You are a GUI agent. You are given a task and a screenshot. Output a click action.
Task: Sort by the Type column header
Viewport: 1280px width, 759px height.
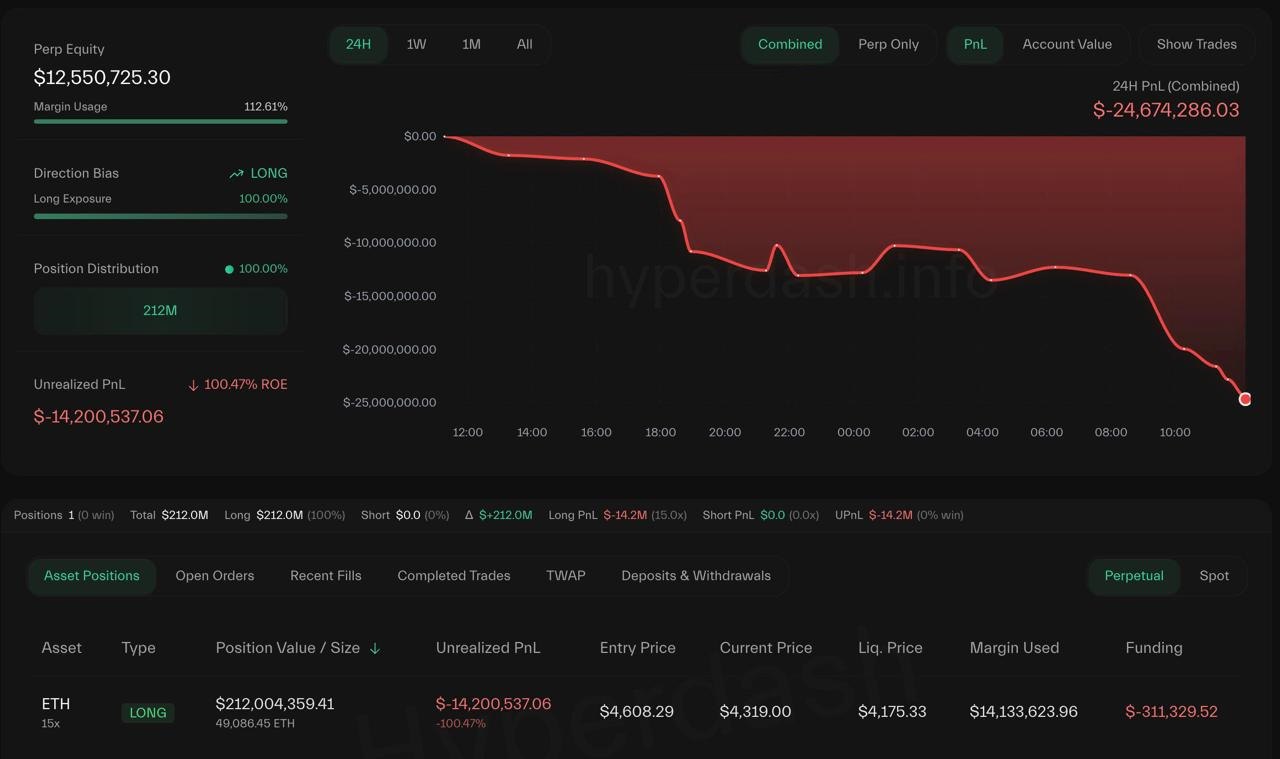(x=138, y=648)
